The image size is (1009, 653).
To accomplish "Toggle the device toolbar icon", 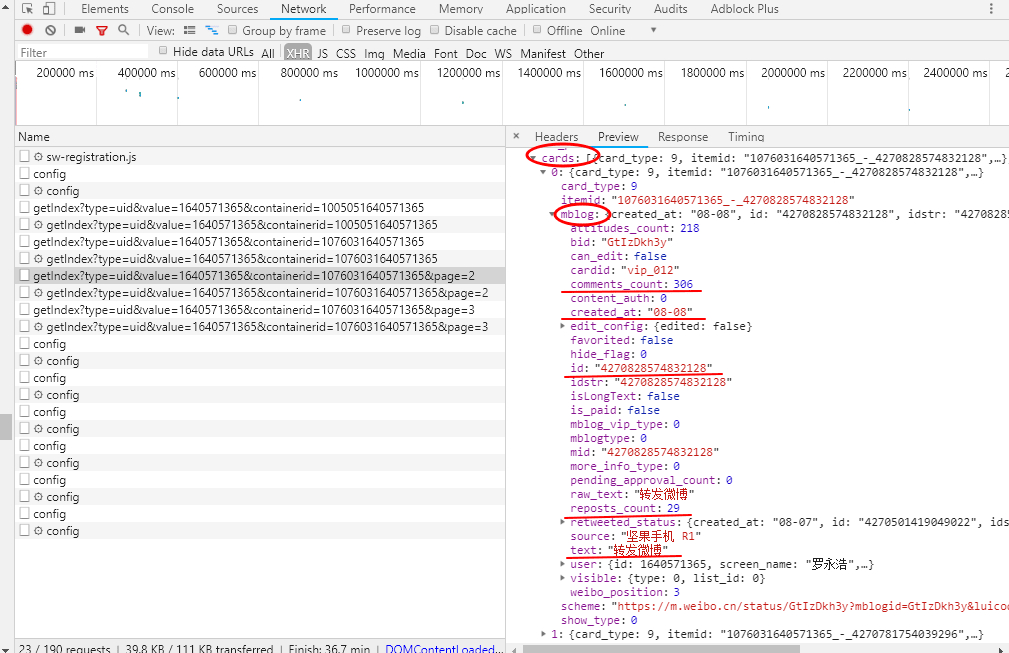I will (48, 9).
